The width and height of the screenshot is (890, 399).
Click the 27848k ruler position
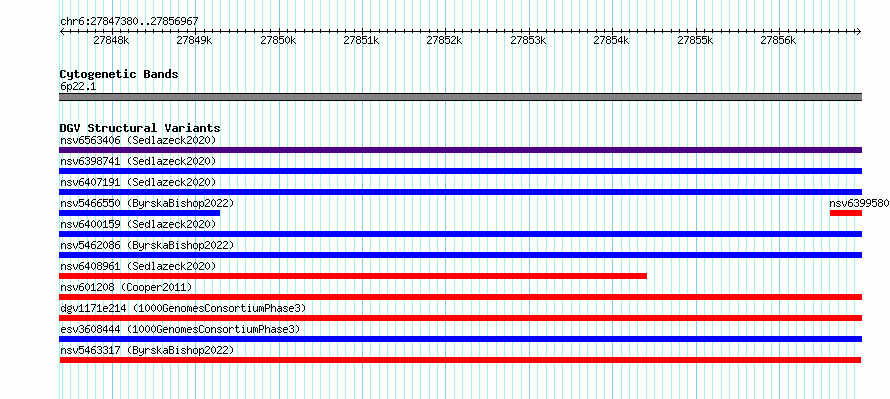pos(112,40)
